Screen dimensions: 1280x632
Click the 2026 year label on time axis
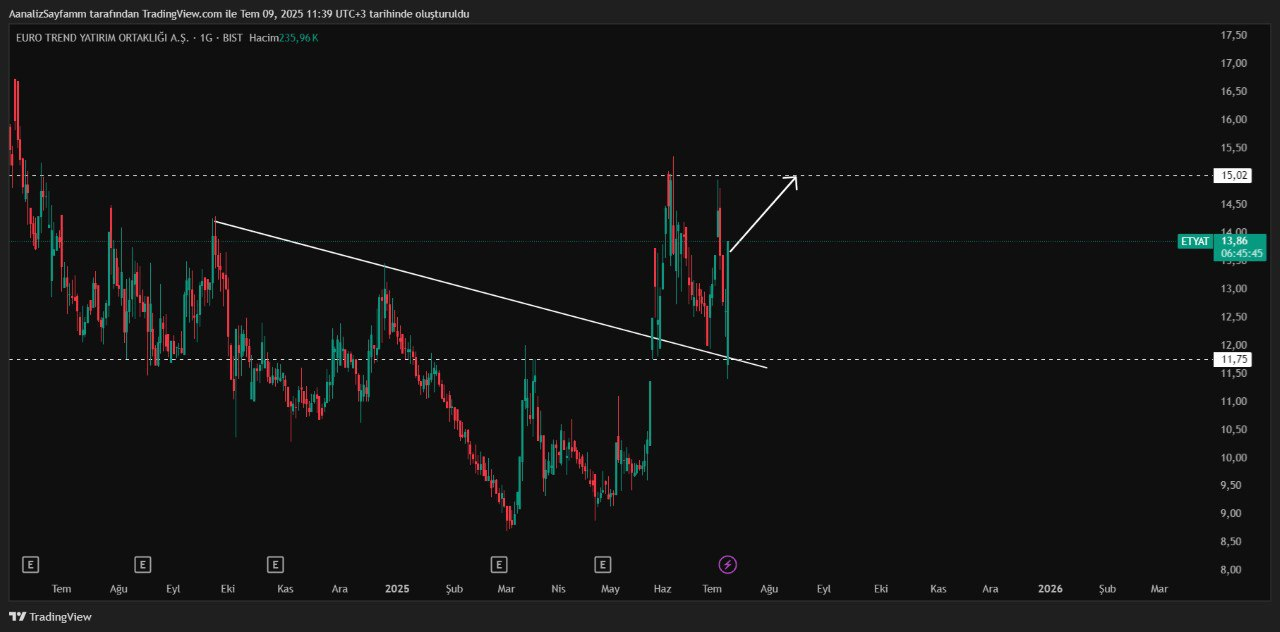1050,589
